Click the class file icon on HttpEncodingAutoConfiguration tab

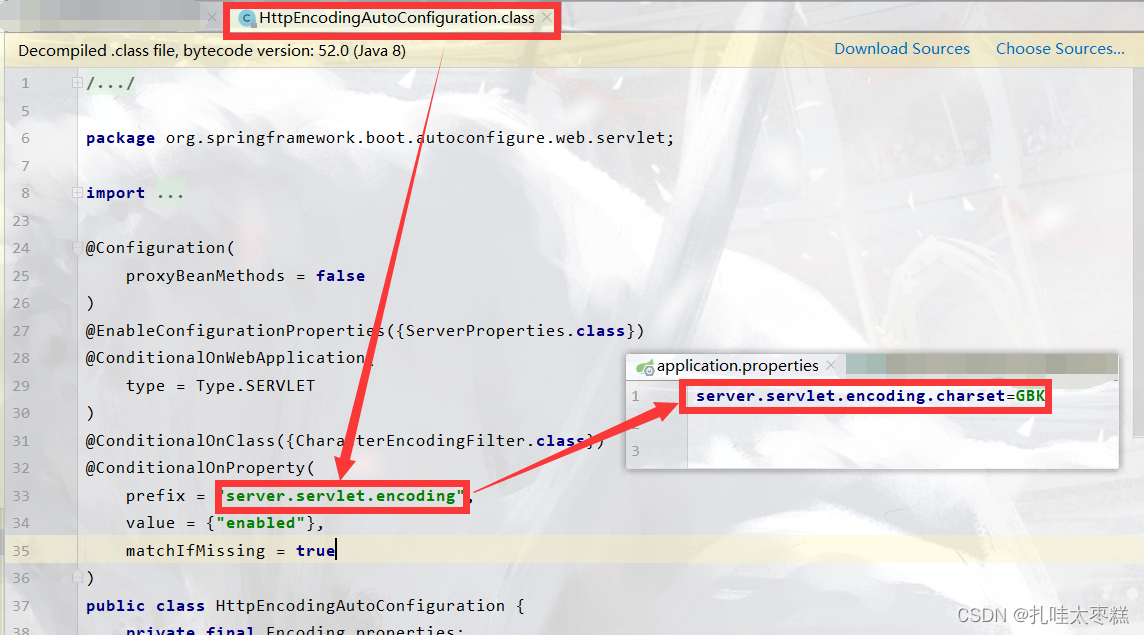tap(247, 19)
